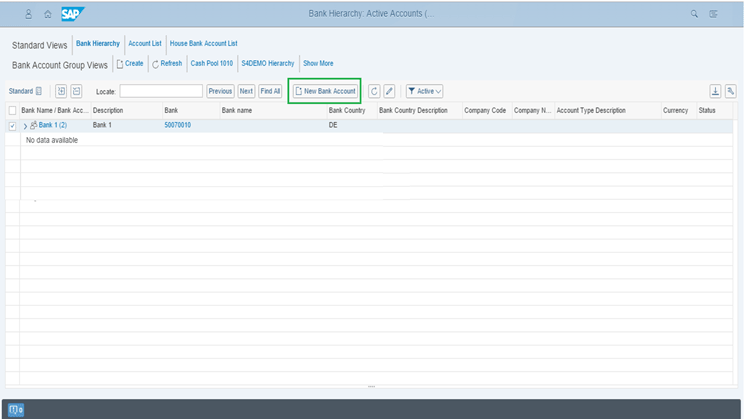Go to the SAP home icon
The image size is (745, 419).
pyautogui.click(x=47, y=14)
